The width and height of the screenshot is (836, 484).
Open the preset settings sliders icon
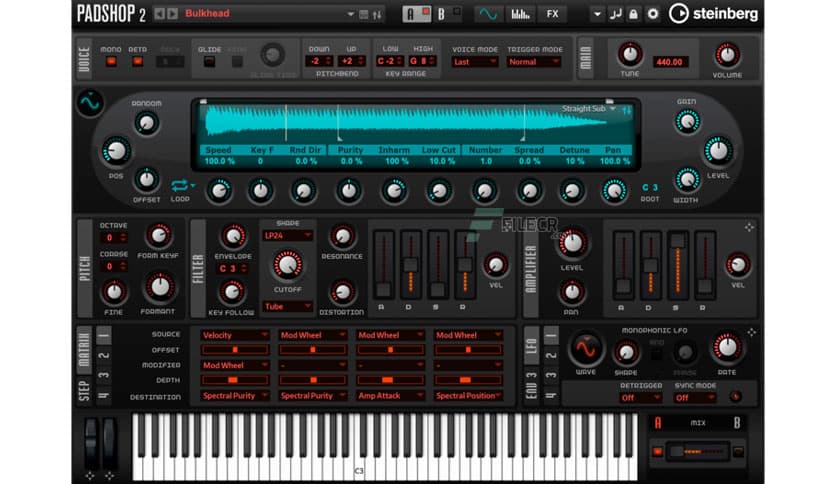pos(377,14)
